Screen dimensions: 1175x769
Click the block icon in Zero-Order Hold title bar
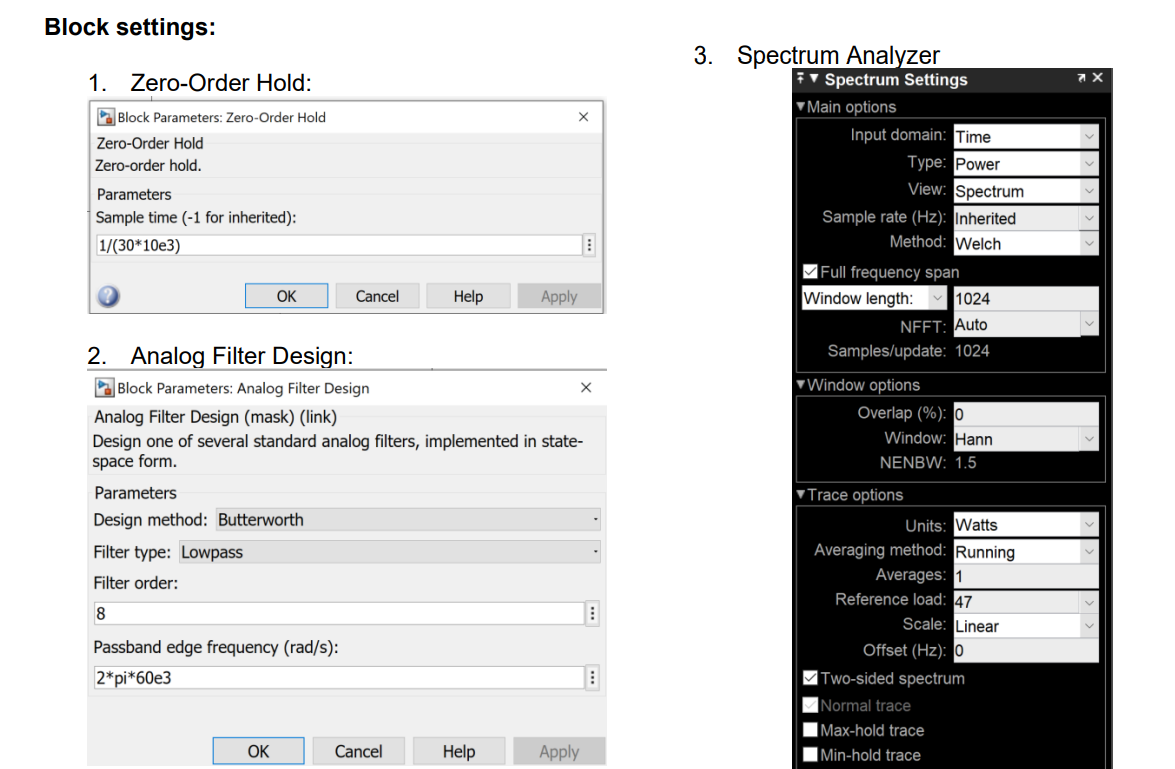pyautogui.click(x=105, y=117)
